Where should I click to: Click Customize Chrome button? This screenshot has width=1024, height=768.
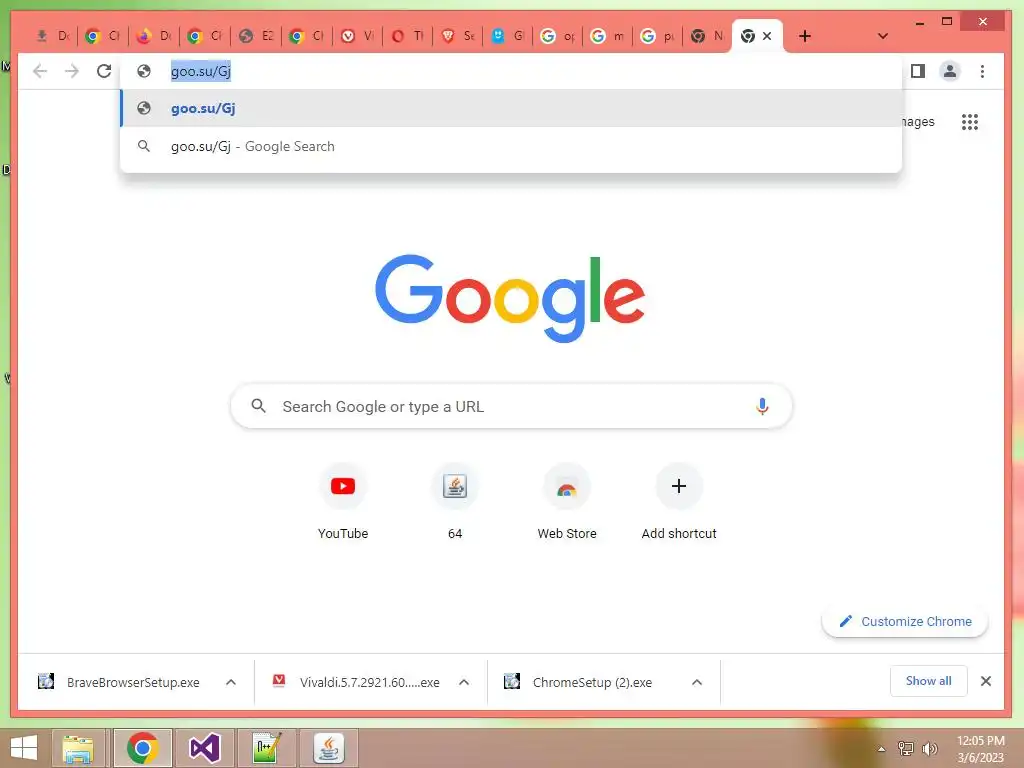[904, 621]
